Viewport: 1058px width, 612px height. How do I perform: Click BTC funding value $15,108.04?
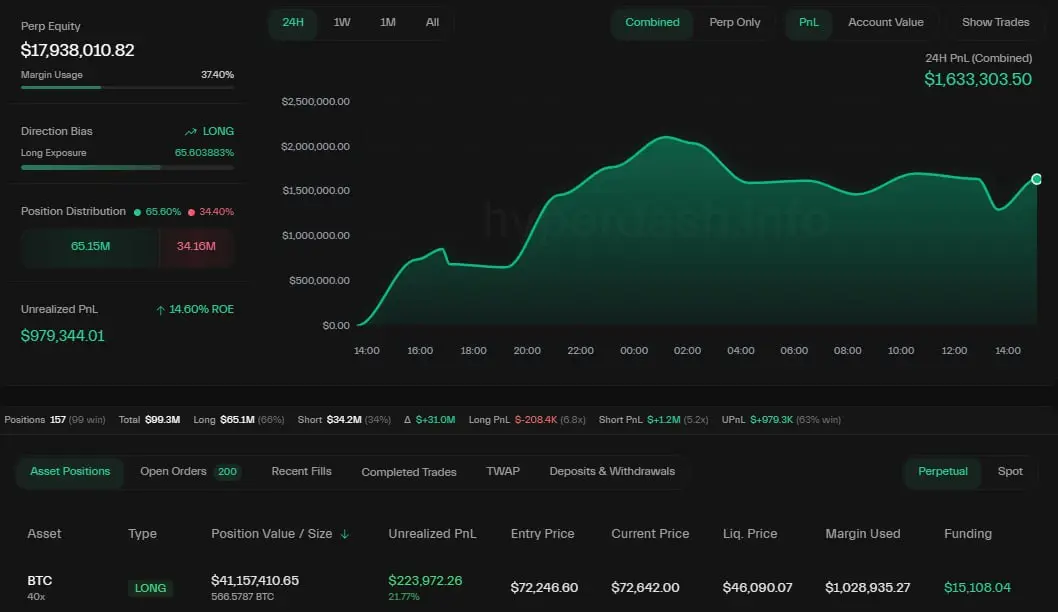point(977,588)
